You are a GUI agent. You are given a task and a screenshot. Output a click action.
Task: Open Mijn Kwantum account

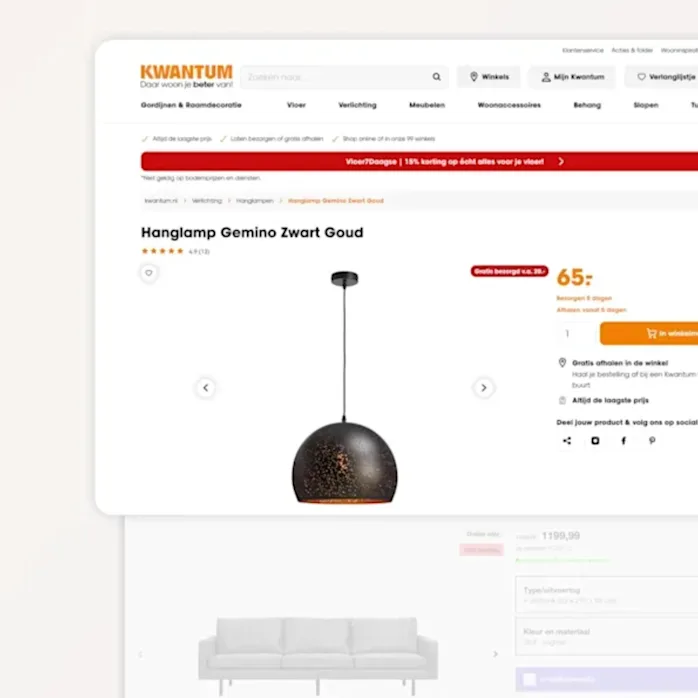[572, 77]
